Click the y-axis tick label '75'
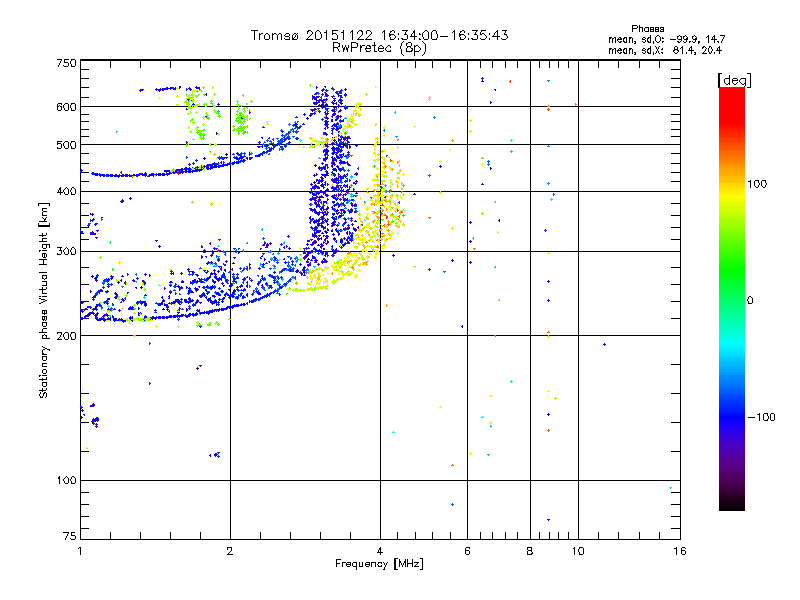Screen dimensions: 800x600 [70, 536]
